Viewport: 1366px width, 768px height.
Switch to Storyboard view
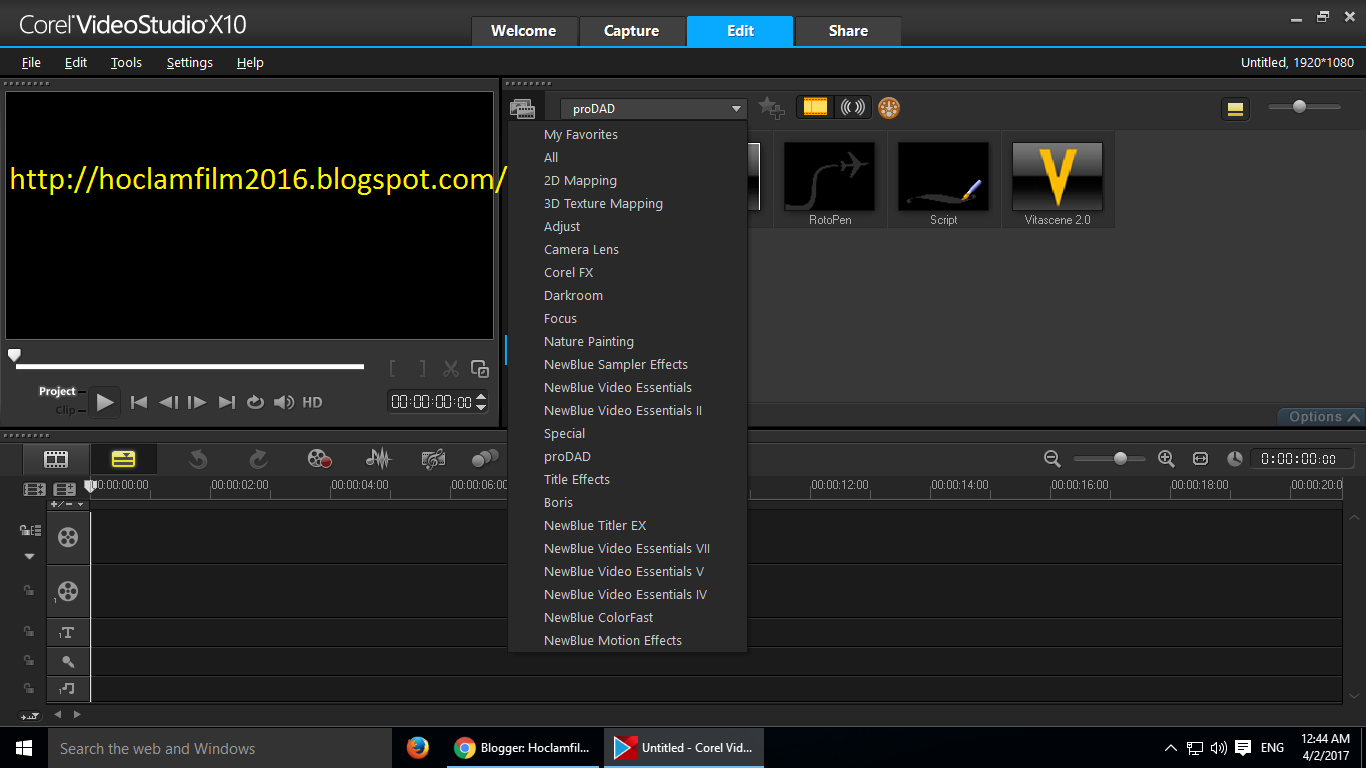point(56,459)
